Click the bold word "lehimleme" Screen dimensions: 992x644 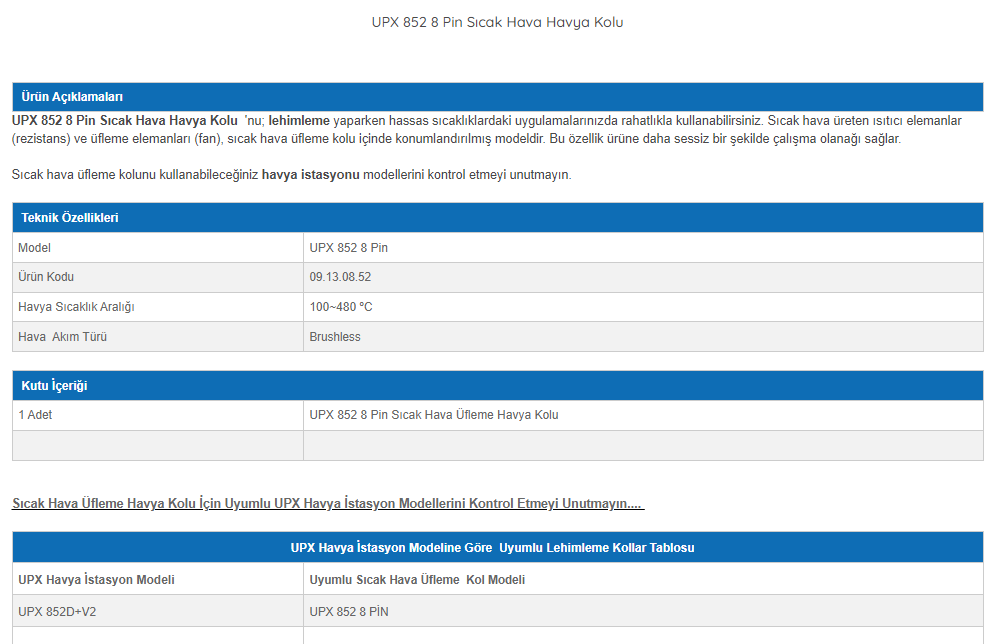(x=299, y=121)
